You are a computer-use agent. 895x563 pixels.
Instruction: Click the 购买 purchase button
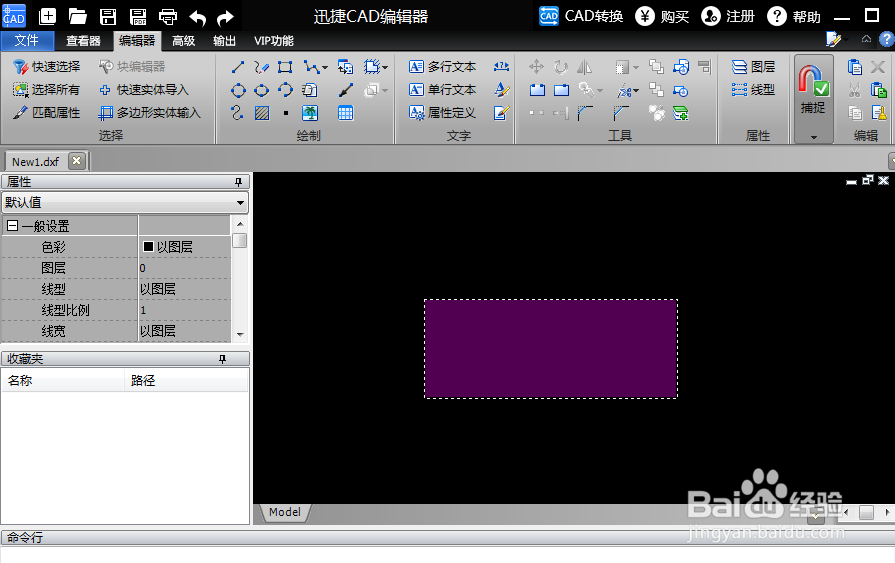click(x=663, y=16)
